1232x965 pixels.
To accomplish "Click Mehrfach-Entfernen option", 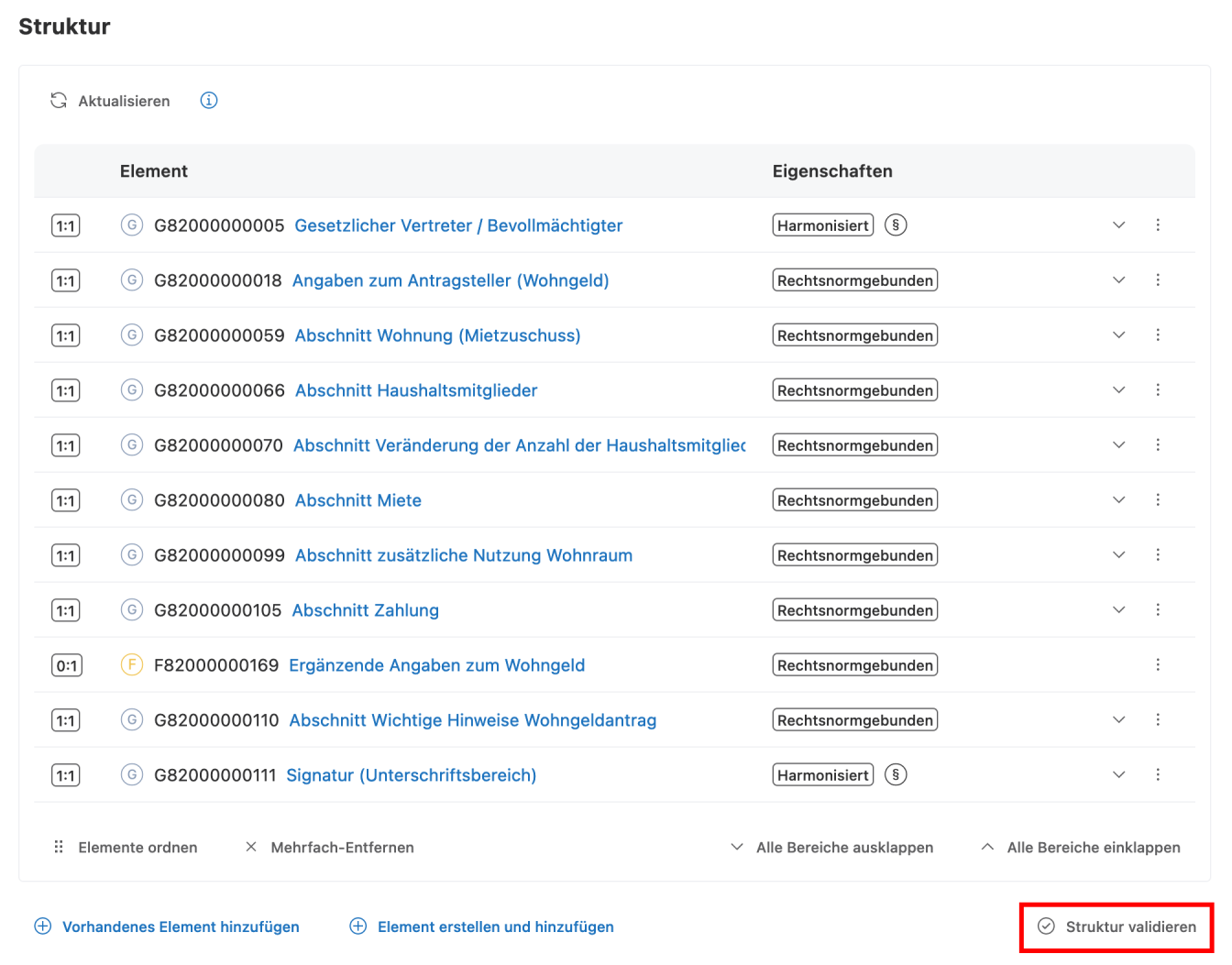I will click(330, 848).
